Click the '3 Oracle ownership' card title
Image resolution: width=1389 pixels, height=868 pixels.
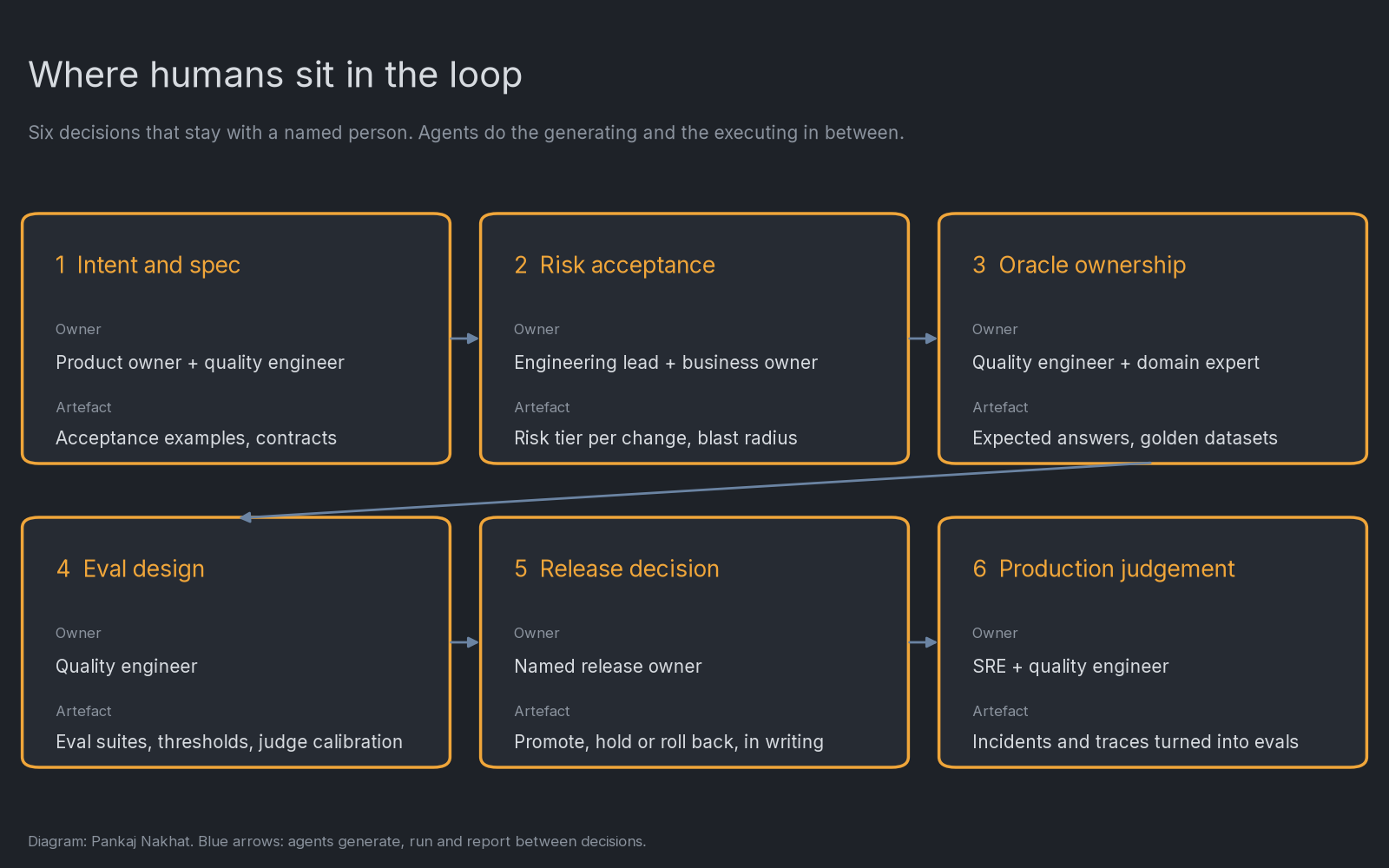1079,265
